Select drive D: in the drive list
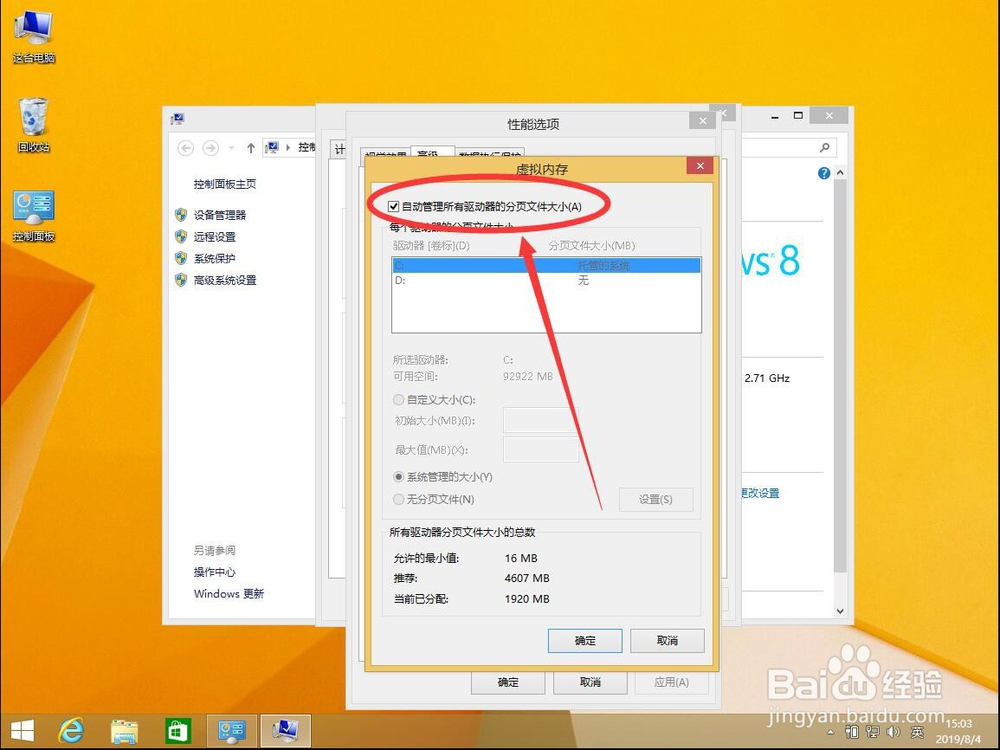This screenshot has height=750, width=1000. (x=450, y=281)
